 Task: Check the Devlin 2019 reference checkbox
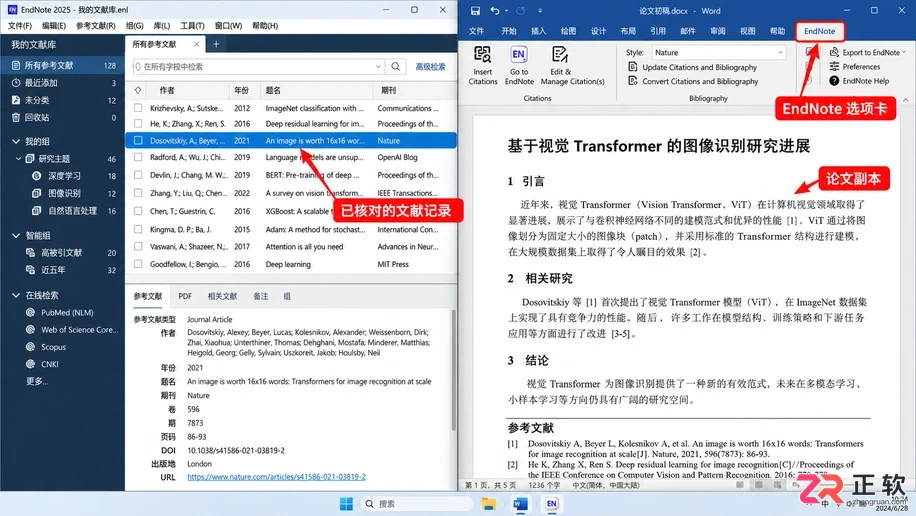(138, 175)
